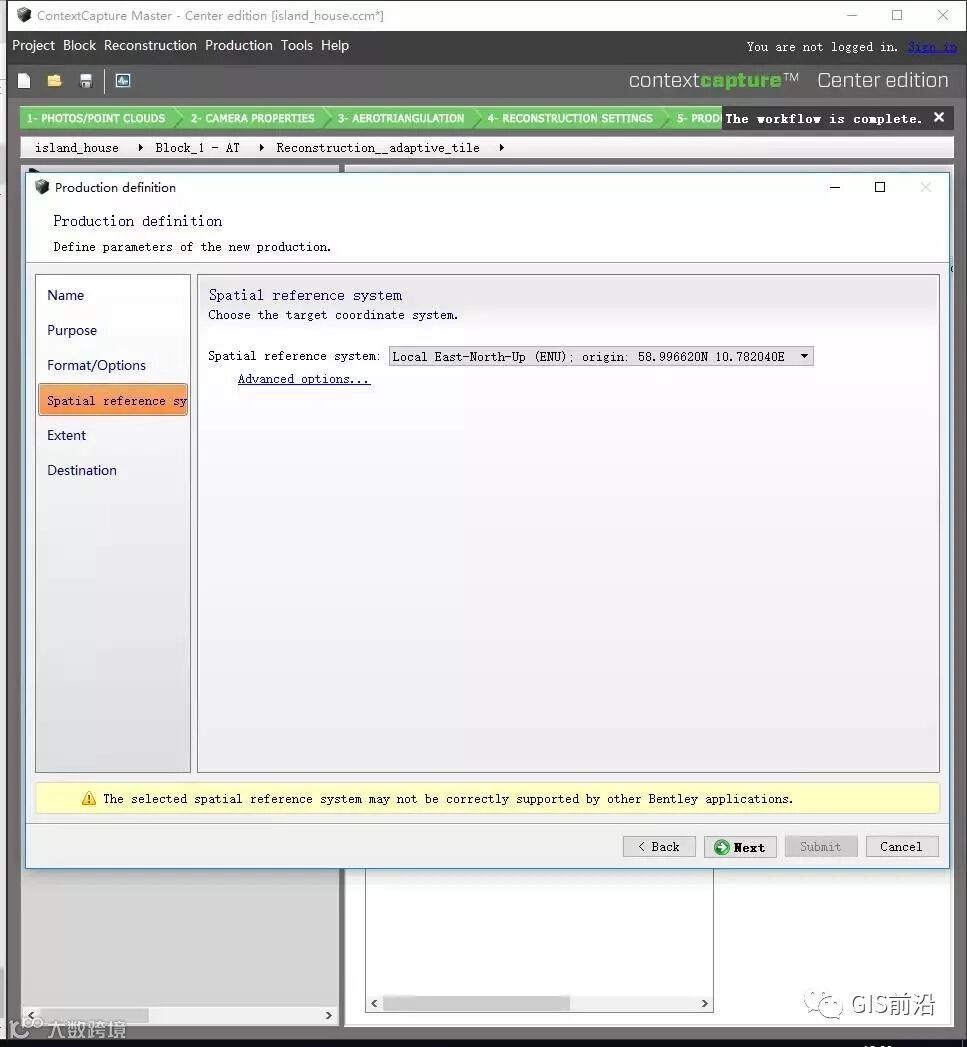Maximize the Production definition dialog
The image size is (967, 1047).
click(880, 187)
